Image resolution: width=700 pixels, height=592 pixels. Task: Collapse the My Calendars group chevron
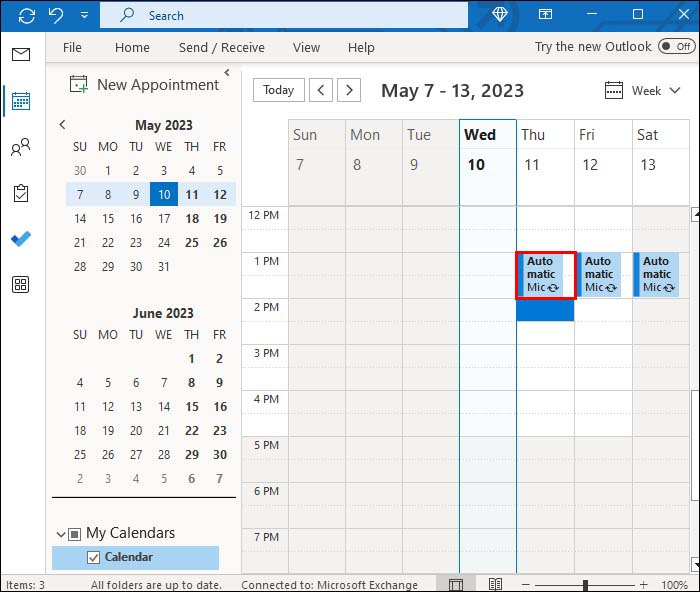pyautogui.click(x=61, y=534)
